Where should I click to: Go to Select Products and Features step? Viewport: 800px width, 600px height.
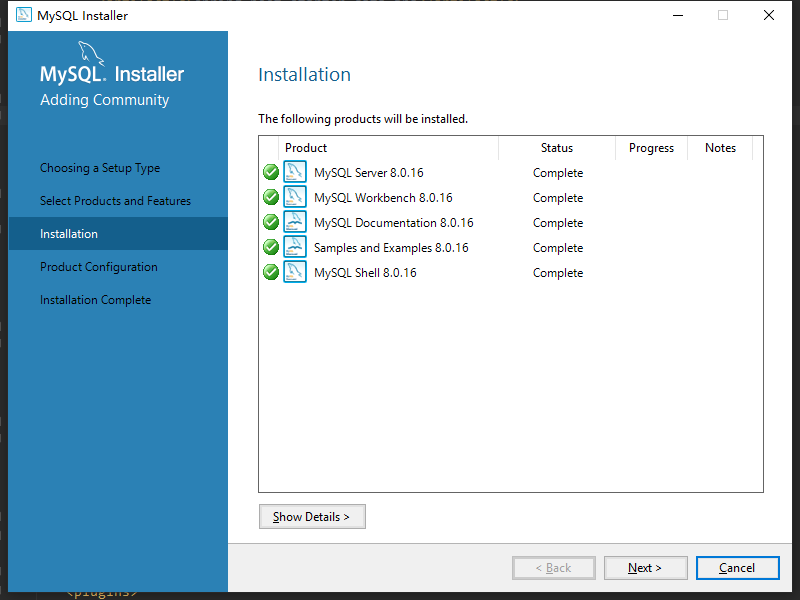point(115,201)
